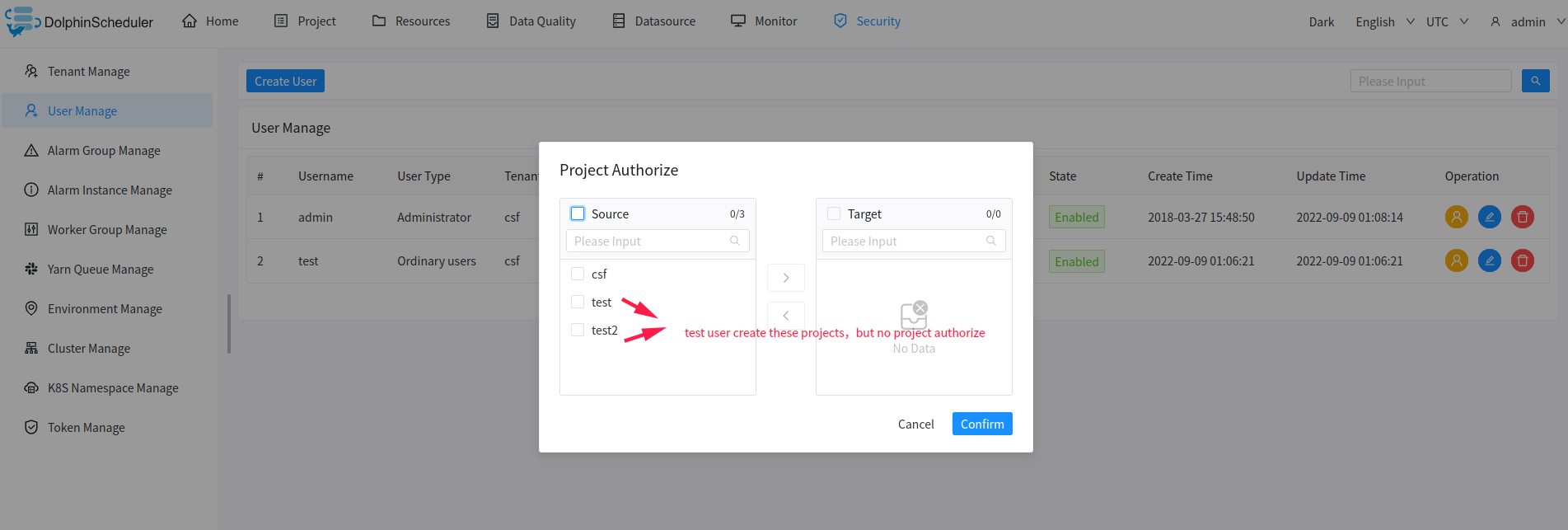Click the Data Quality icon

tap(493, 21)
